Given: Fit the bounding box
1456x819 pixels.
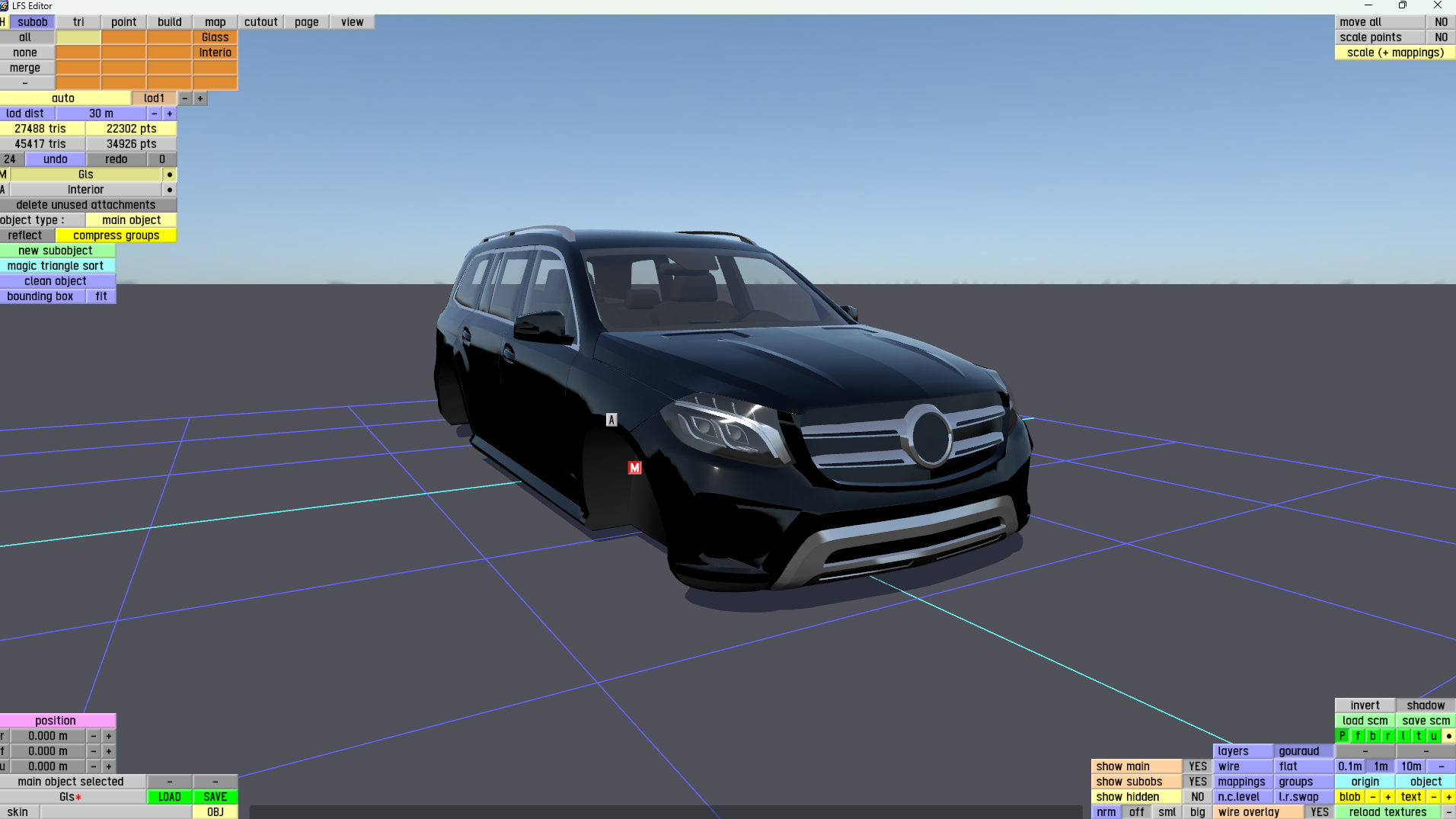Looking at the screenshot, I should pyautogui.click(x=101, y=296).
